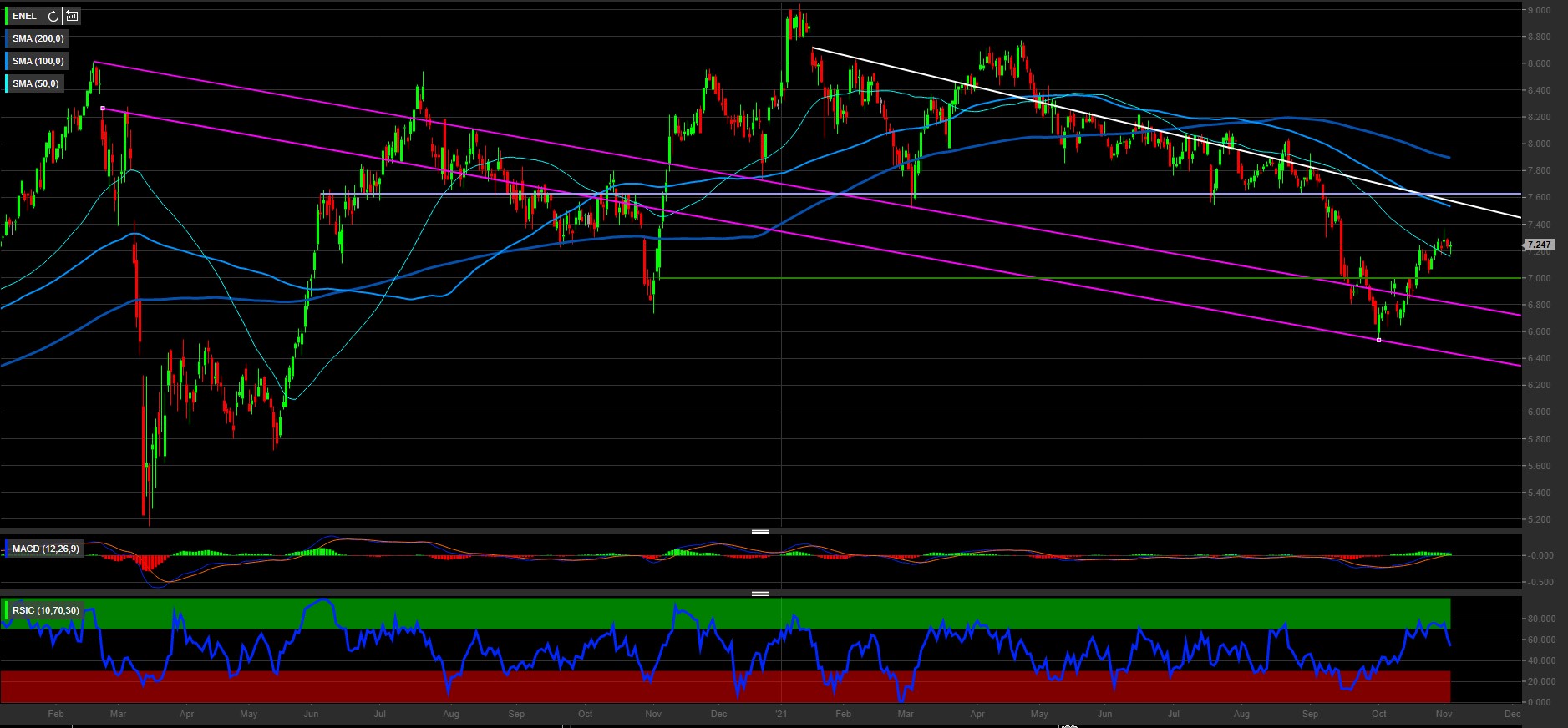Screen dimensions: 1568x728
Task: Click the current price tag 7.247
Action: click(x=1538, y=245)
